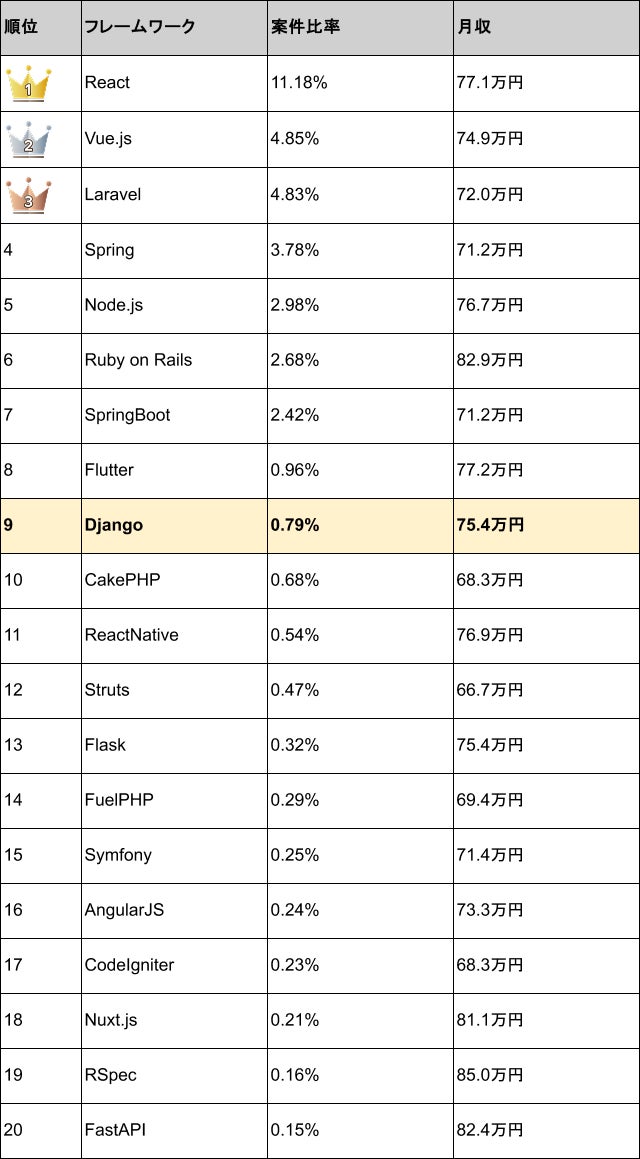Click the silver crown rank 2 icon
640x1159 pixels.
tap(28, 139)
